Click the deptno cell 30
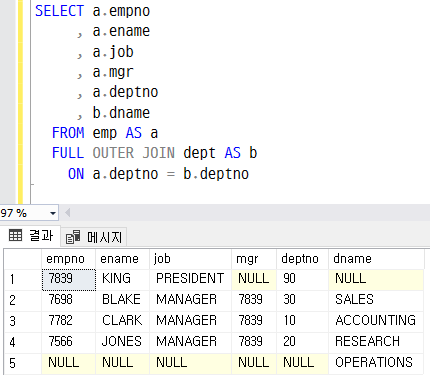The width and height of the screenshot is (430, 379). (302, 301)
